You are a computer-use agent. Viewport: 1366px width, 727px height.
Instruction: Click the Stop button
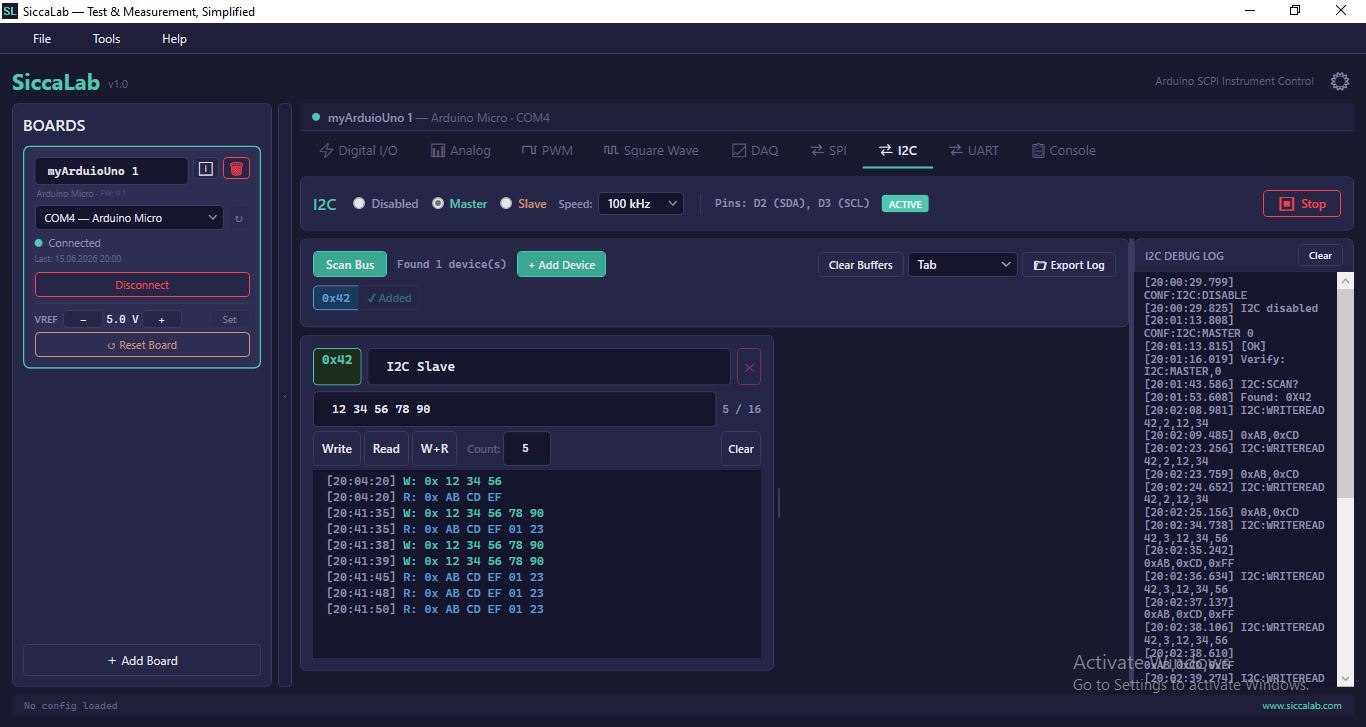(x=1302, y=203)
